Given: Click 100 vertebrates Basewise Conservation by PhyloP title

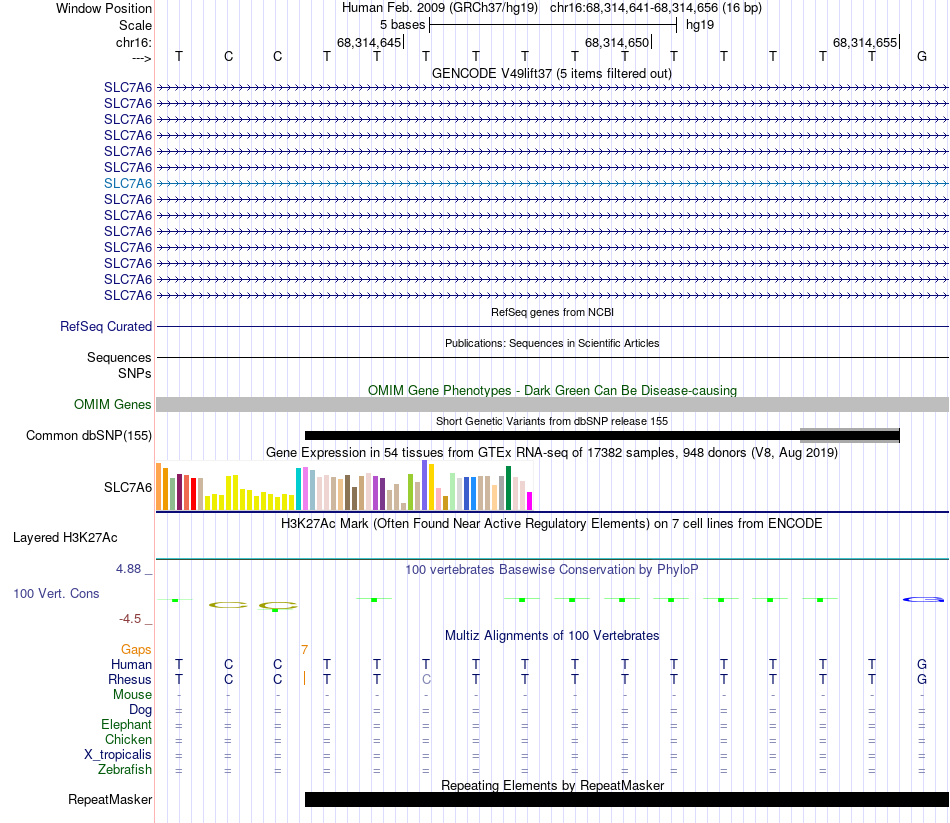Looking at the screenshot, I should [x=551, y=570].
